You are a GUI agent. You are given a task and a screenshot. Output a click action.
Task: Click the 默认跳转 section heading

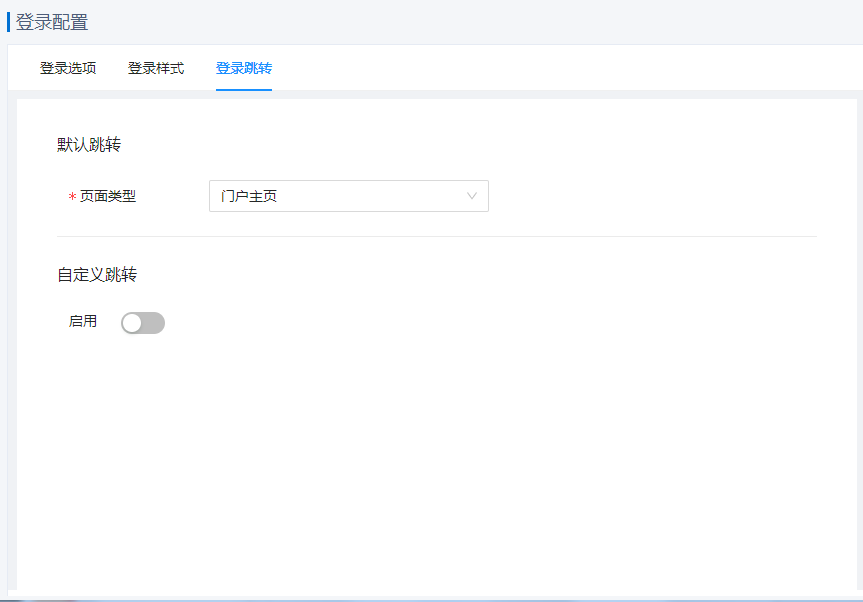(89, 145)
